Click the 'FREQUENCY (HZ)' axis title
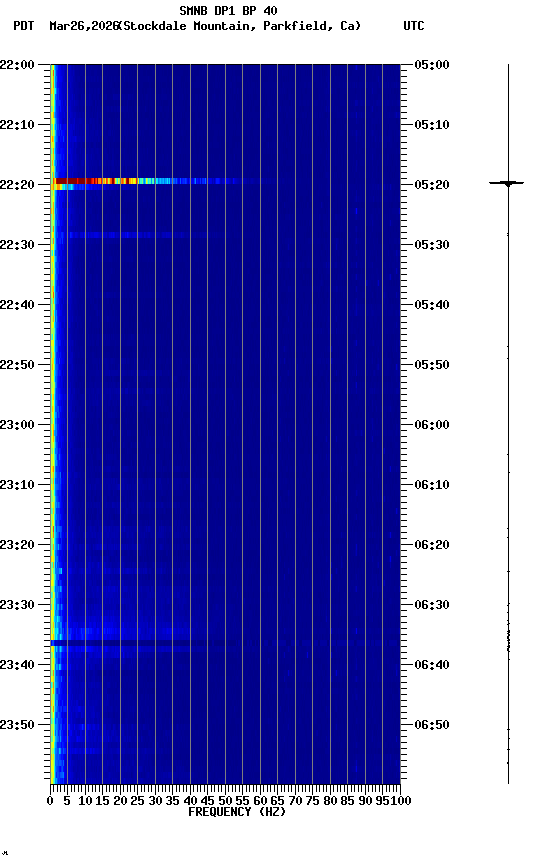This screenshot has height=864, width=552. point(237,812)
